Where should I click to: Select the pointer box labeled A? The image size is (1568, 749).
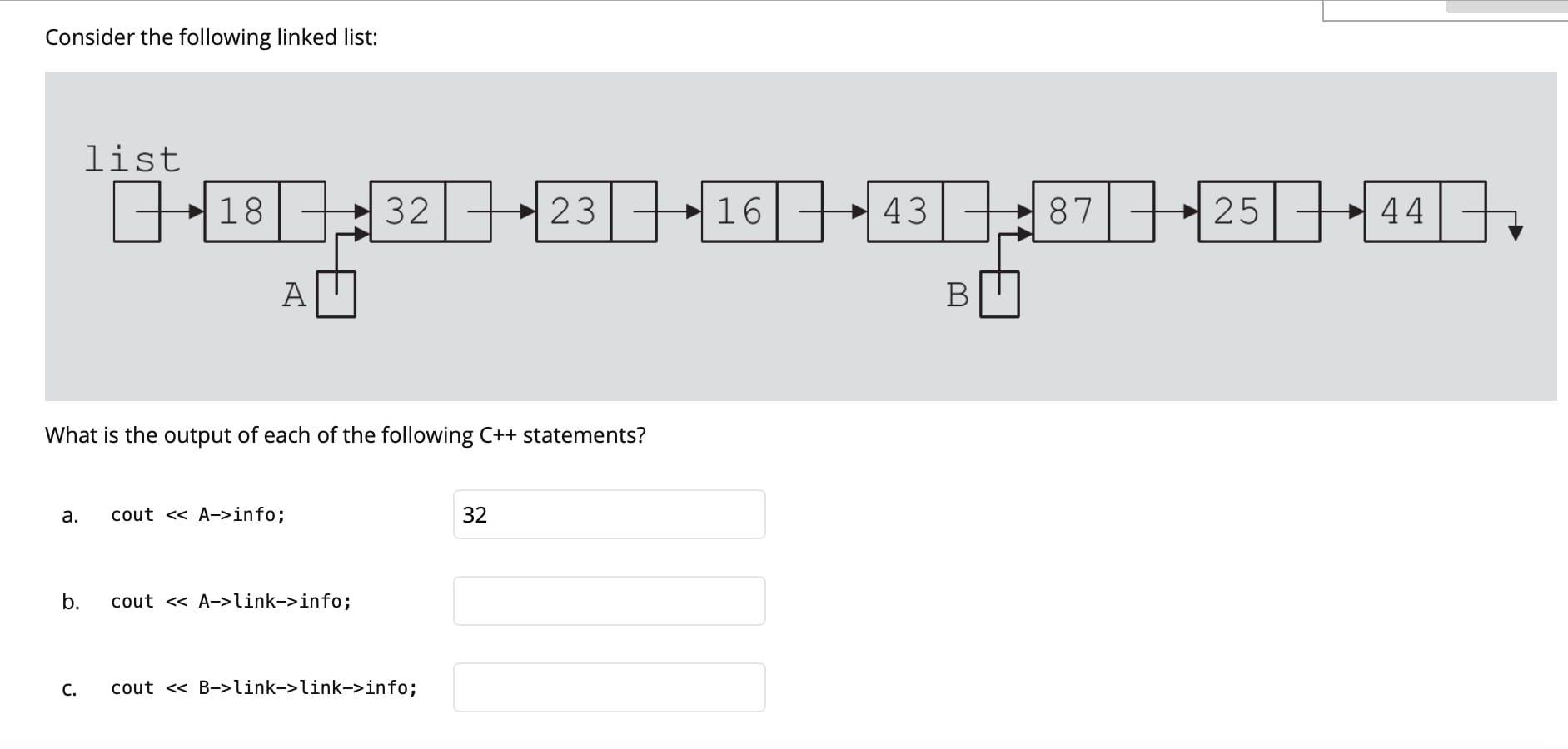(x=336, y=294)
